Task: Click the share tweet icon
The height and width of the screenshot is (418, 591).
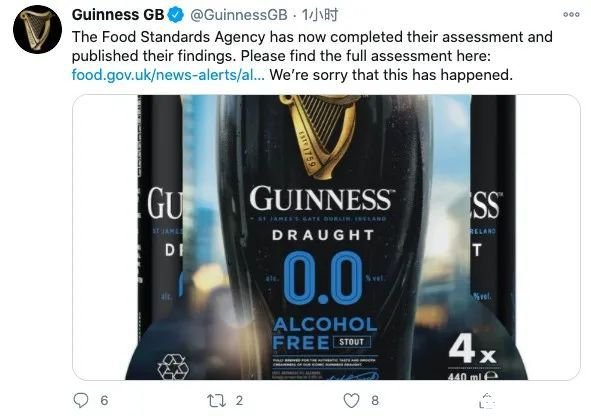Action: [x=487, y=400]
